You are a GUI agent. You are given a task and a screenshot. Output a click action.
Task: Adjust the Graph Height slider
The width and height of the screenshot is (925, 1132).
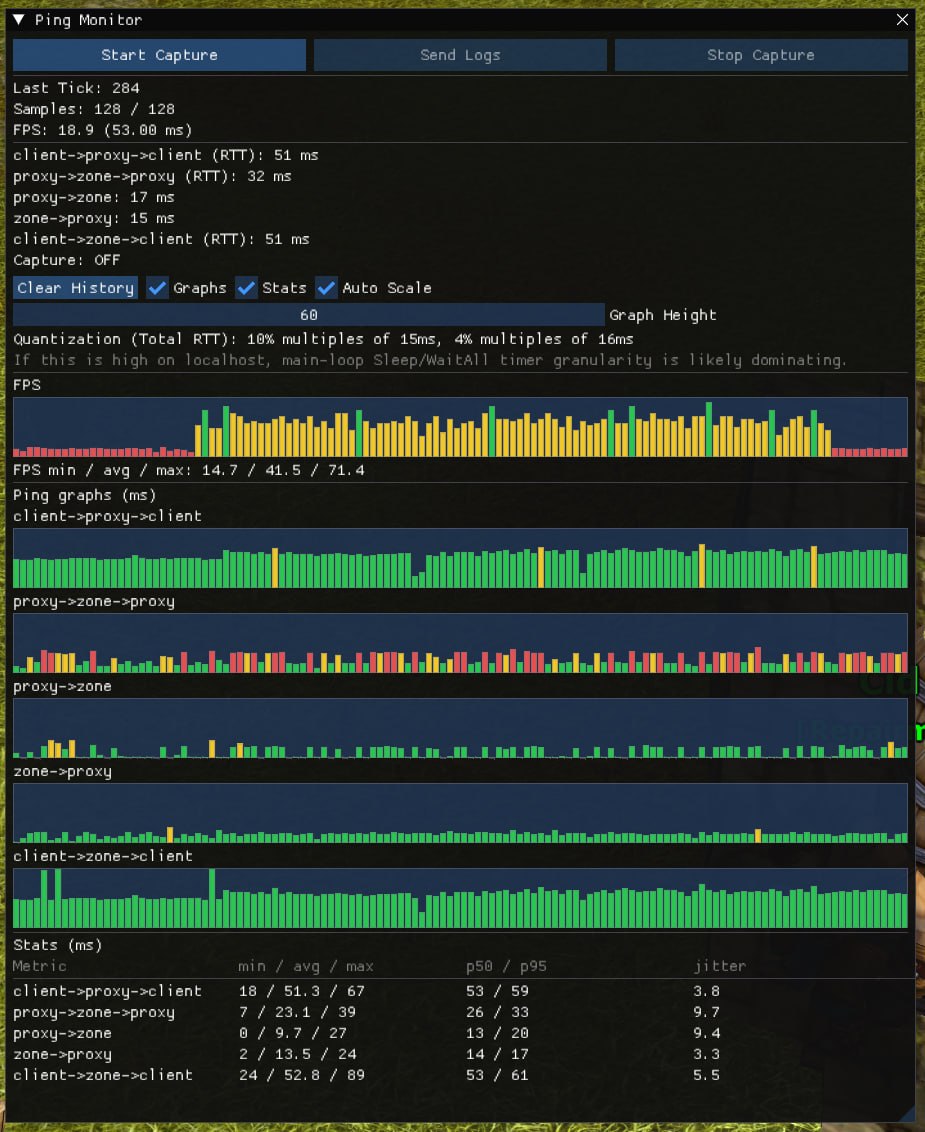(x=308, y=315)
